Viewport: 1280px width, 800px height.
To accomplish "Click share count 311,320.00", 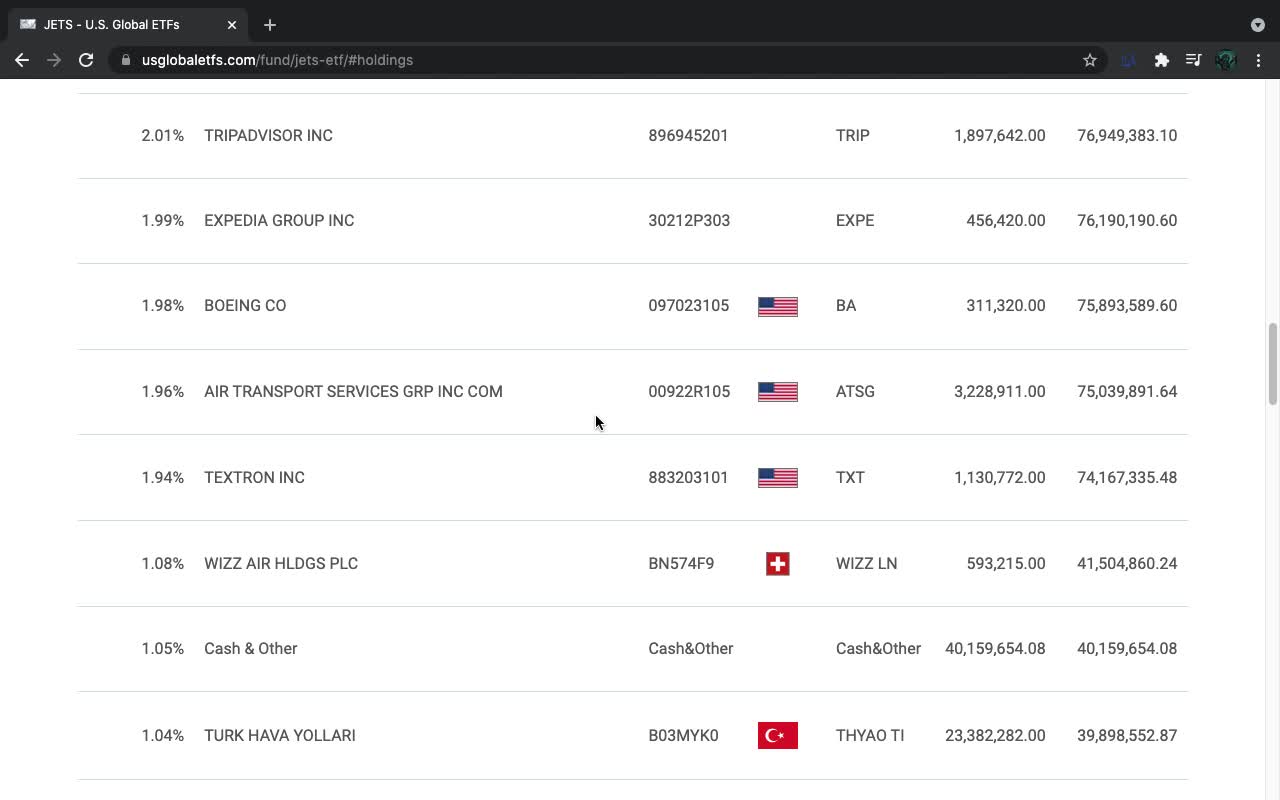I will pos(1006,305).
